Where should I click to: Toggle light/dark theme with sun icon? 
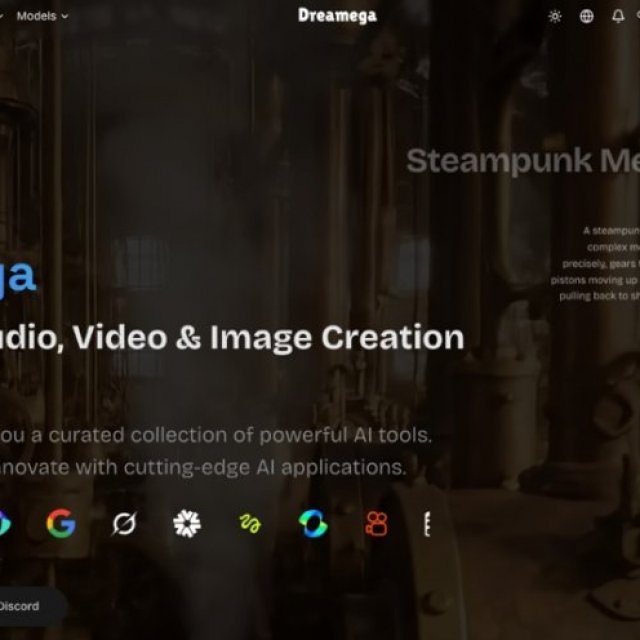point(555,16)
